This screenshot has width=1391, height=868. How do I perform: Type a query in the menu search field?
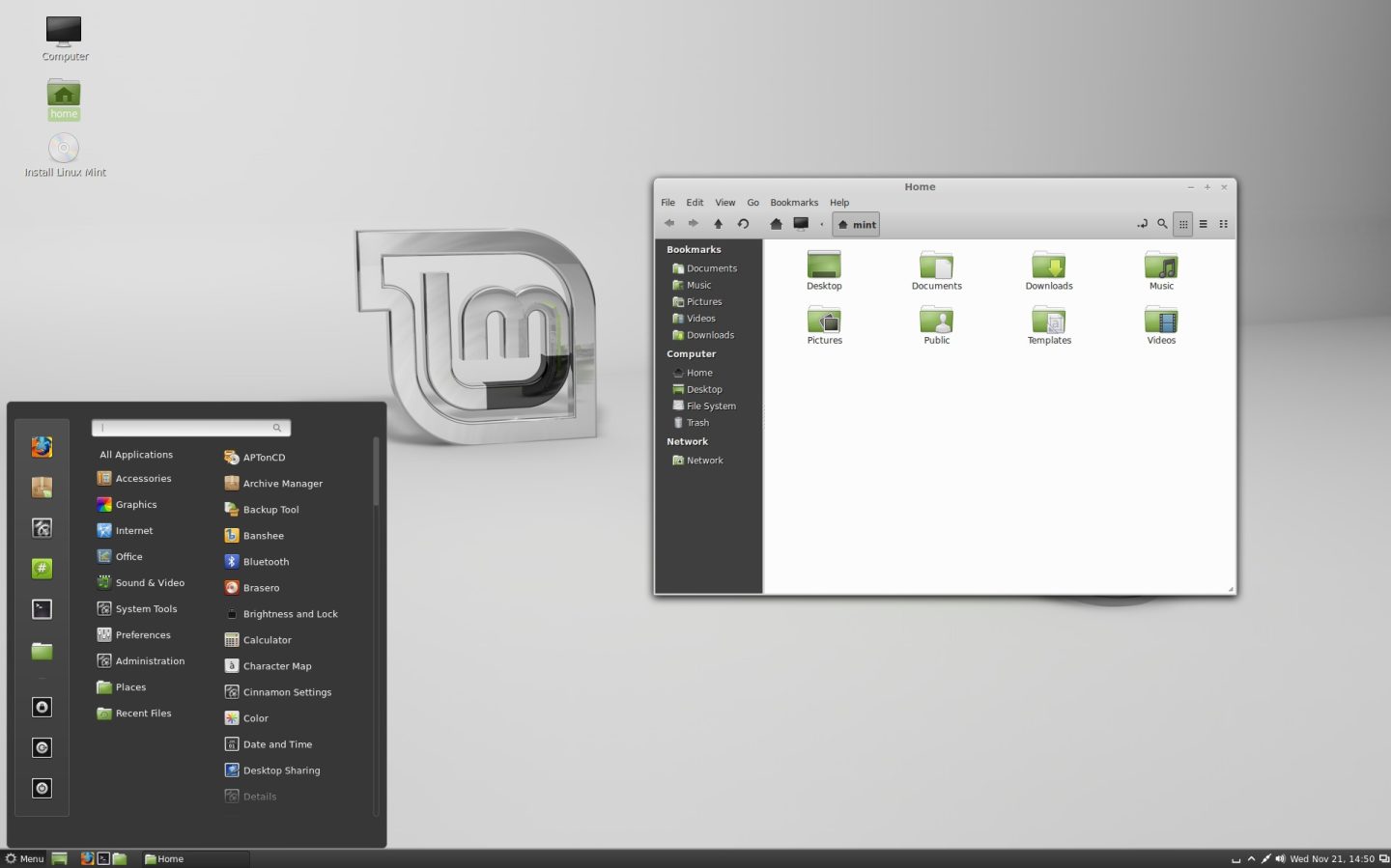tap(188, 427)
